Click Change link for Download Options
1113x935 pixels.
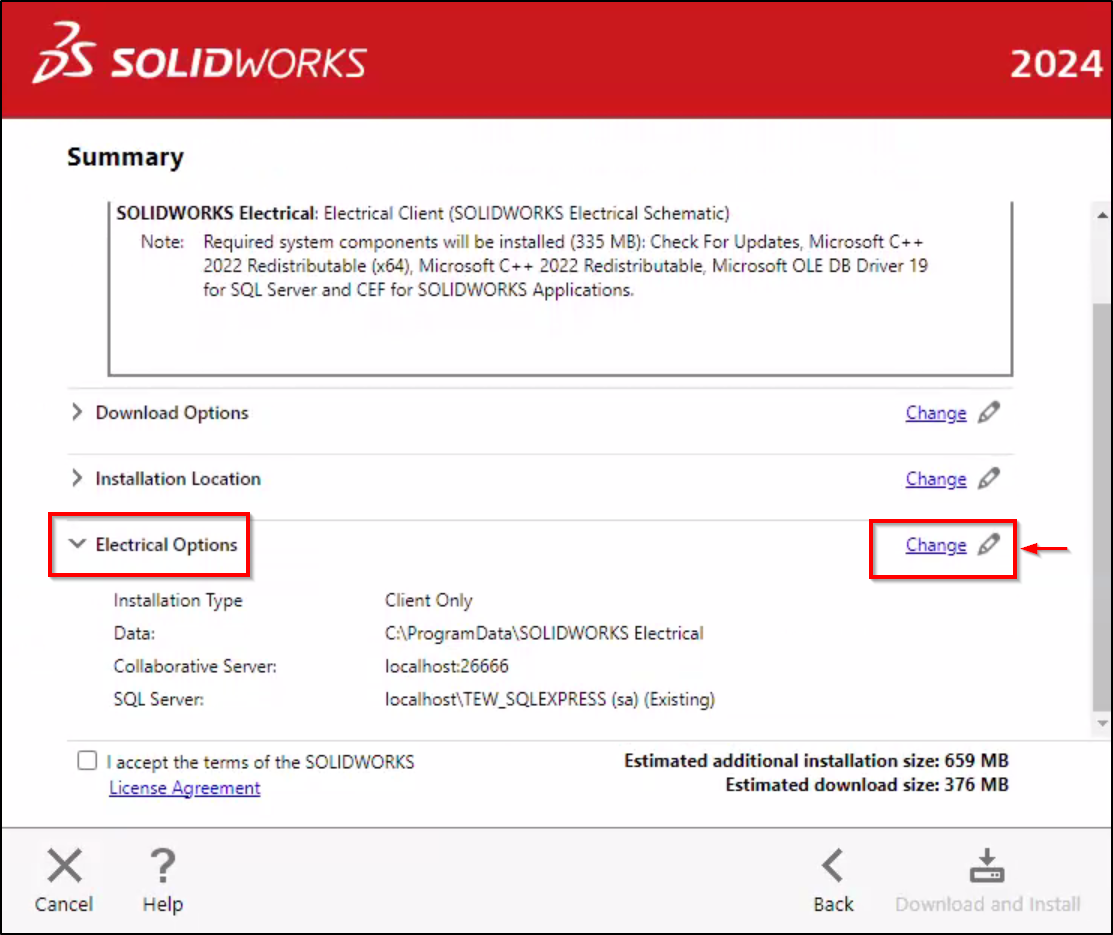pos(936,413)
